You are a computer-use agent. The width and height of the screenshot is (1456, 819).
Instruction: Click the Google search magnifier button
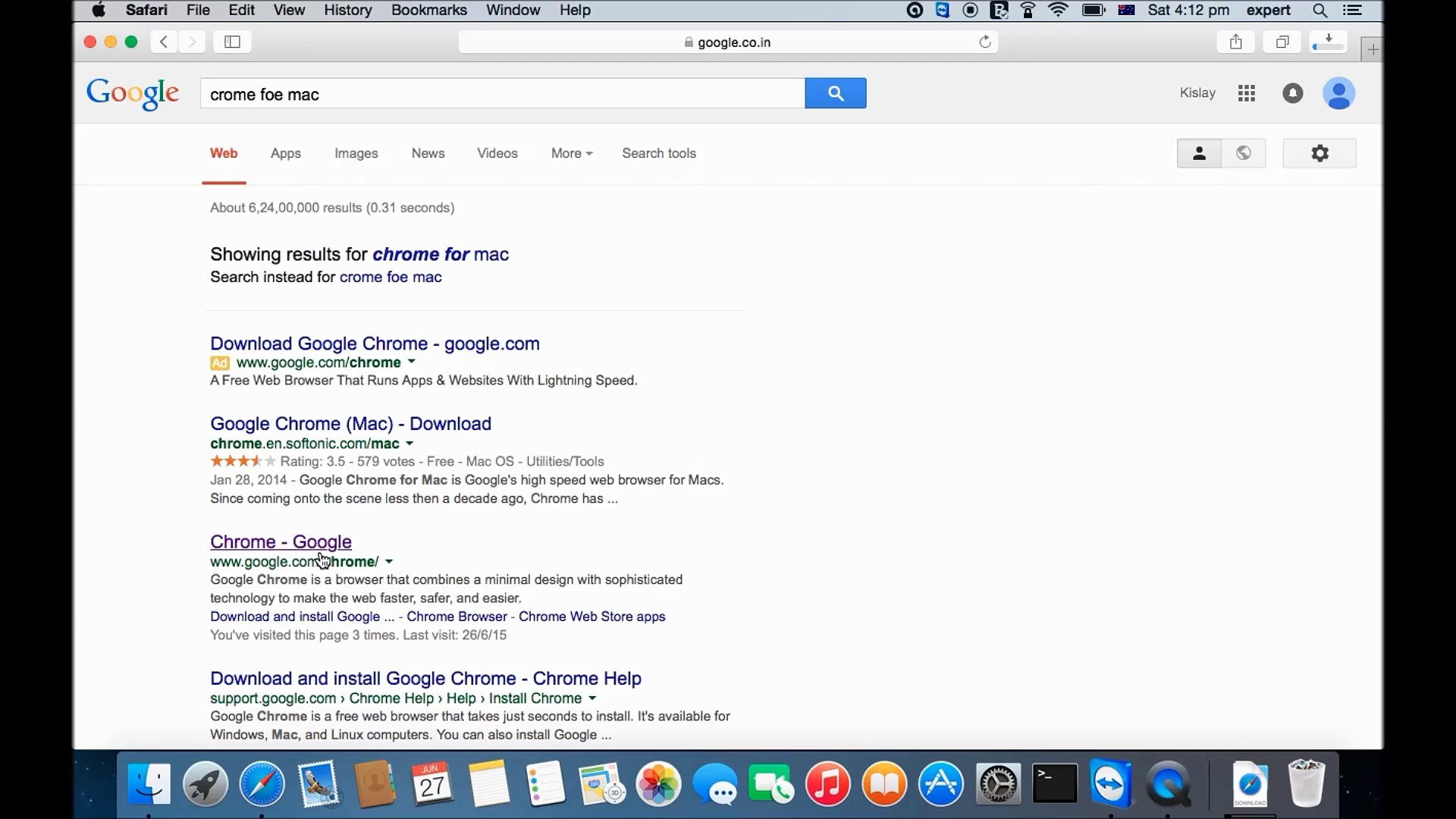click(835, 93)
